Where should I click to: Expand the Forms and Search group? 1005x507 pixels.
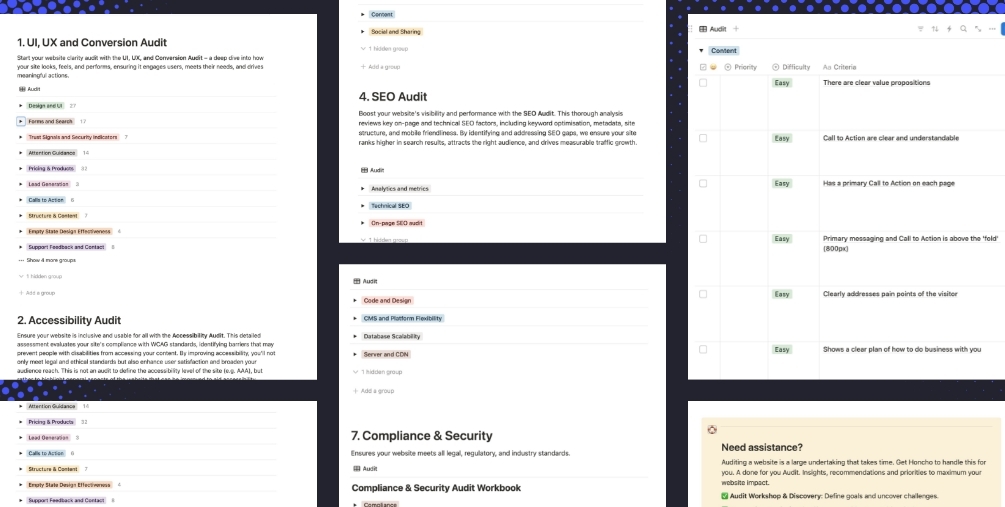point(21,121)
